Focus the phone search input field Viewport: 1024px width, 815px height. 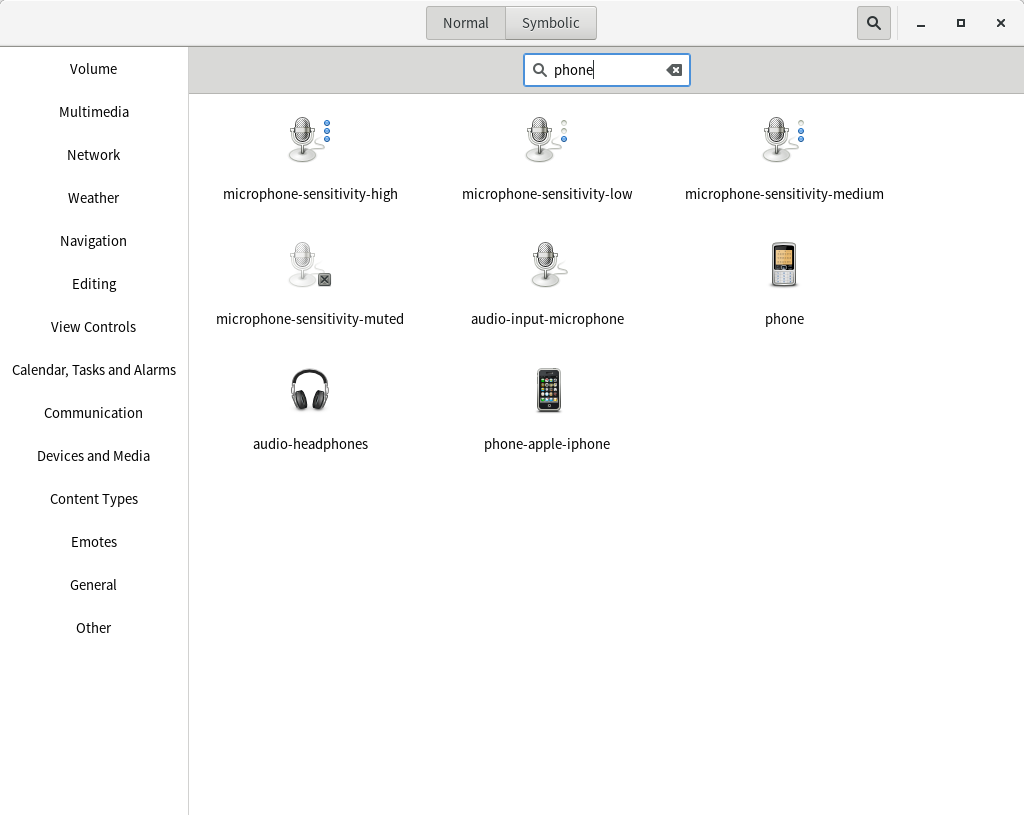click(607, 70)
